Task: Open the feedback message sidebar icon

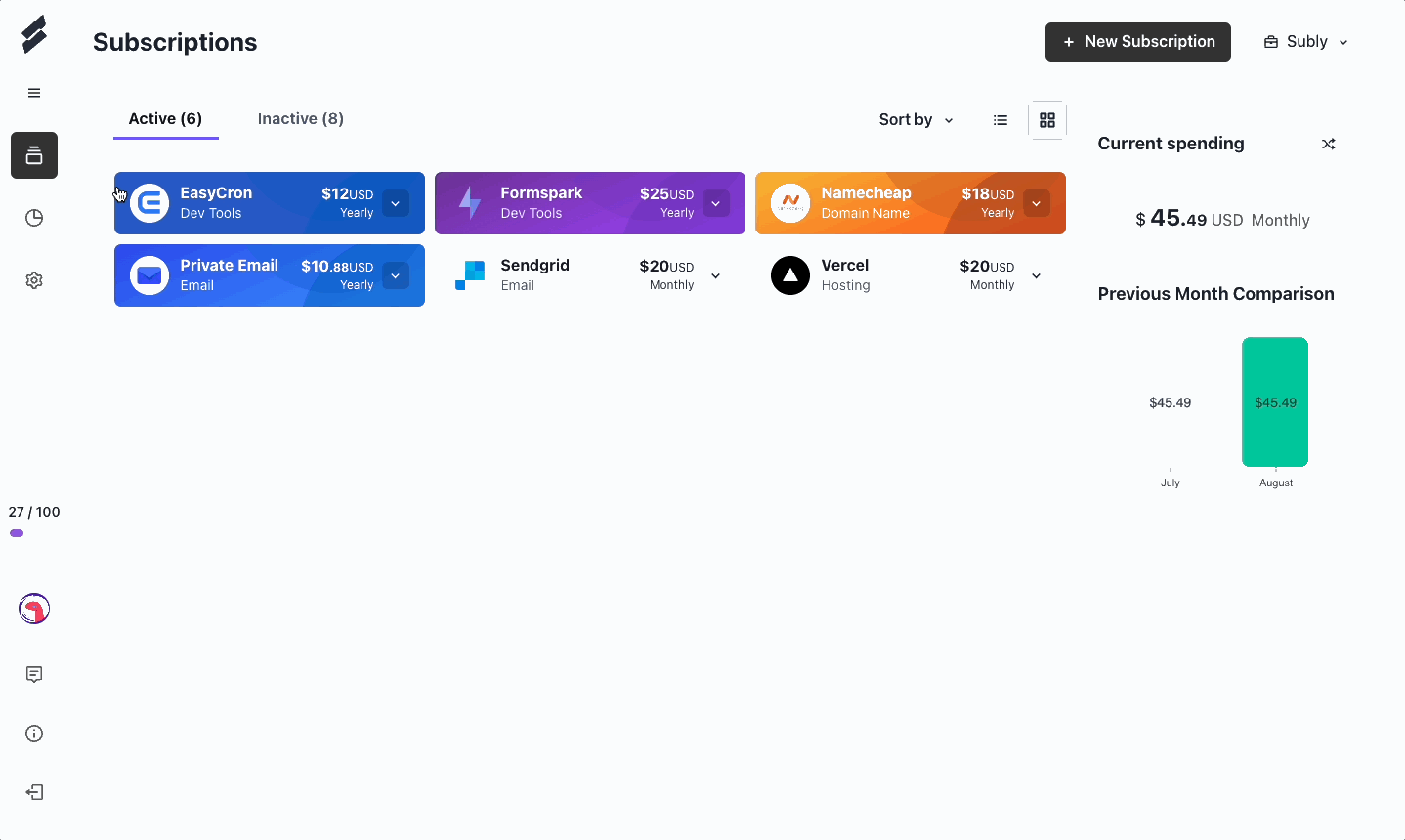Action: [x=34, y=674]
